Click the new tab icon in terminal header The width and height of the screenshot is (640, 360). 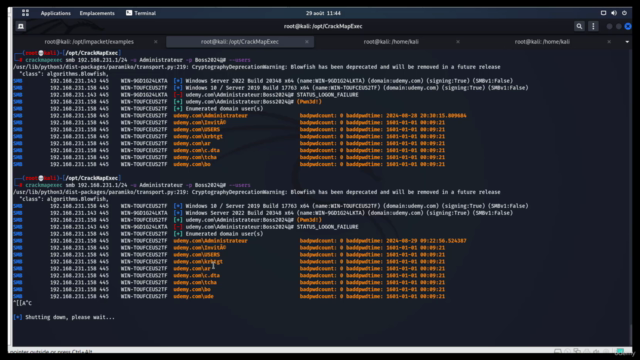(21, 27)
